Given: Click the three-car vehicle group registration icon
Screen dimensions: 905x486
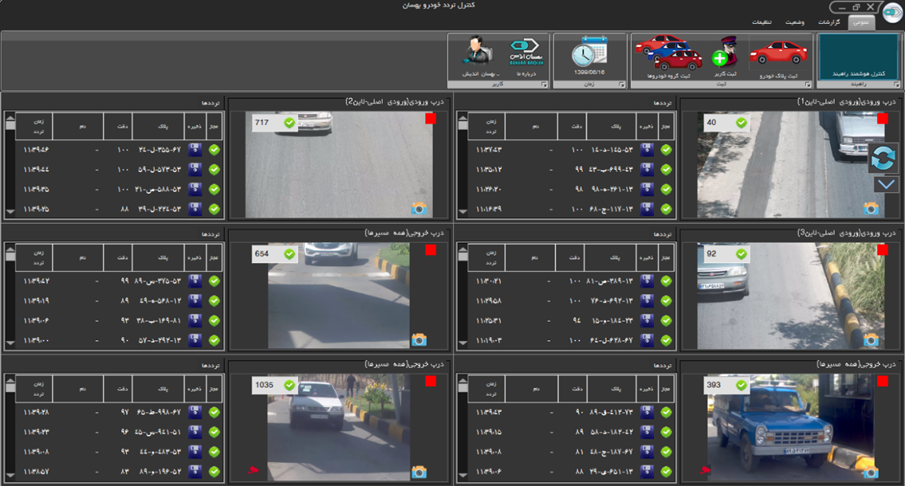Looking at the screenshot, I should click(670, 53).
